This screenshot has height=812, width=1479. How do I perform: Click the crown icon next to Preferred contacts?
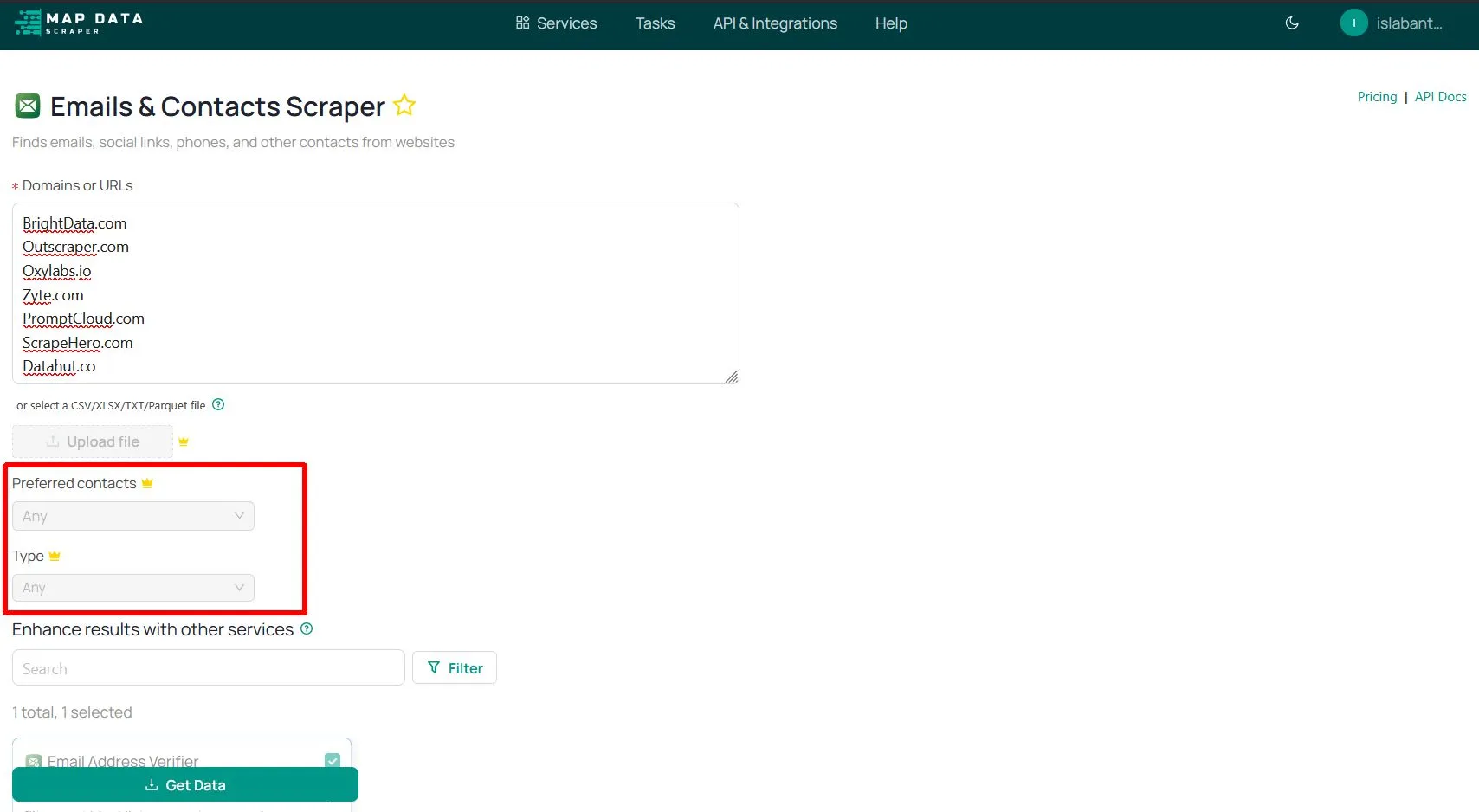tap(147, 483)
